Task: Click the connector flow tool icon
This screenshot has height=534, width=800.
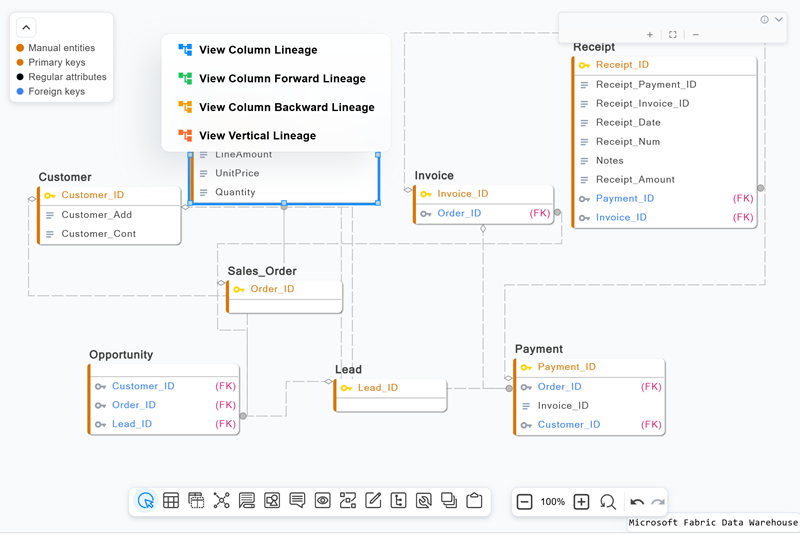Action: click(x=348, y=501)
